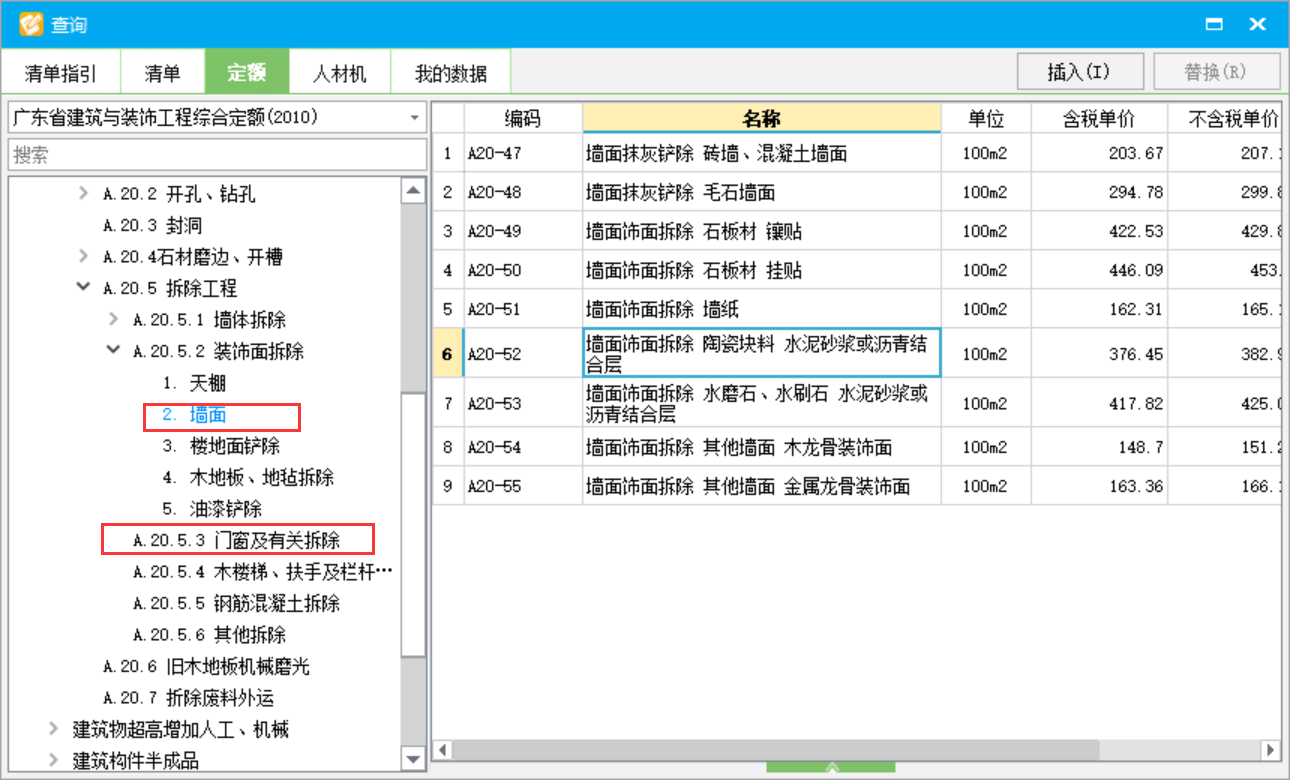Click the table horizontal scrollbar left arrow

pos(443,749)
